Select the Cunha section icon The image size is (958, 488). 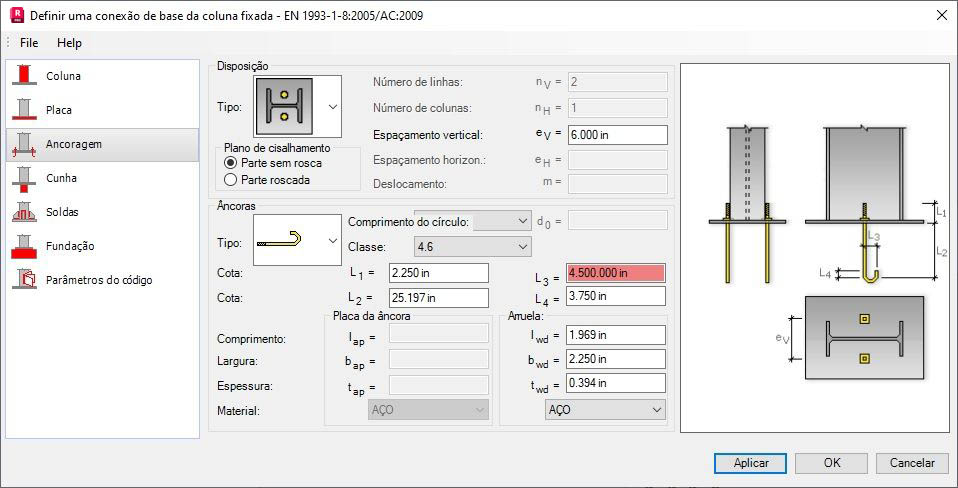pos(24,178)
